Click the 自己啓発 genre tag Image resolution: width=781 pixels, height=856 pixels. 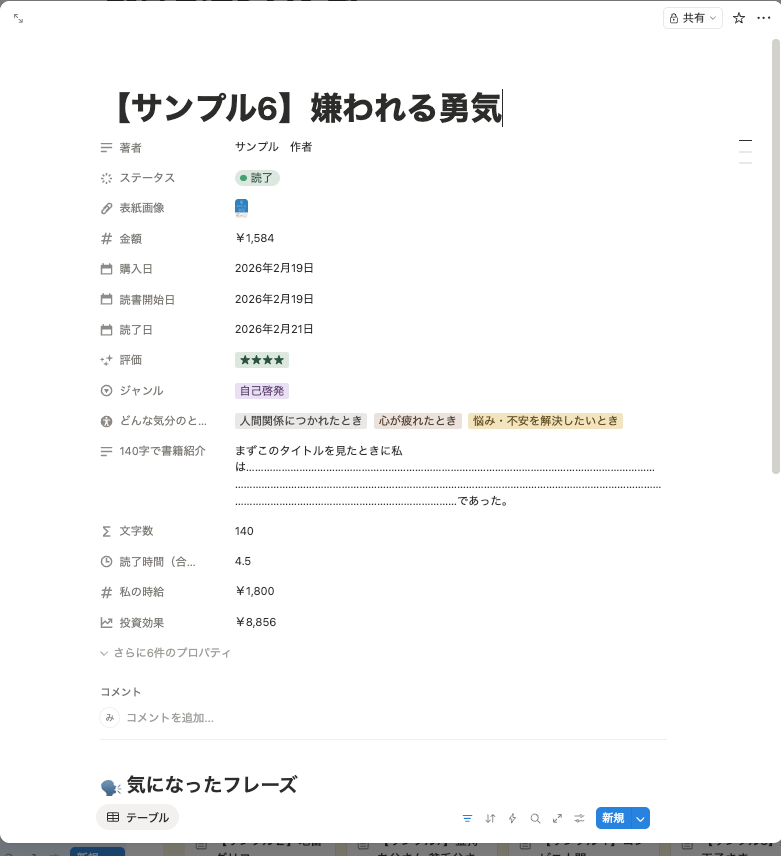tap(262, 391)
